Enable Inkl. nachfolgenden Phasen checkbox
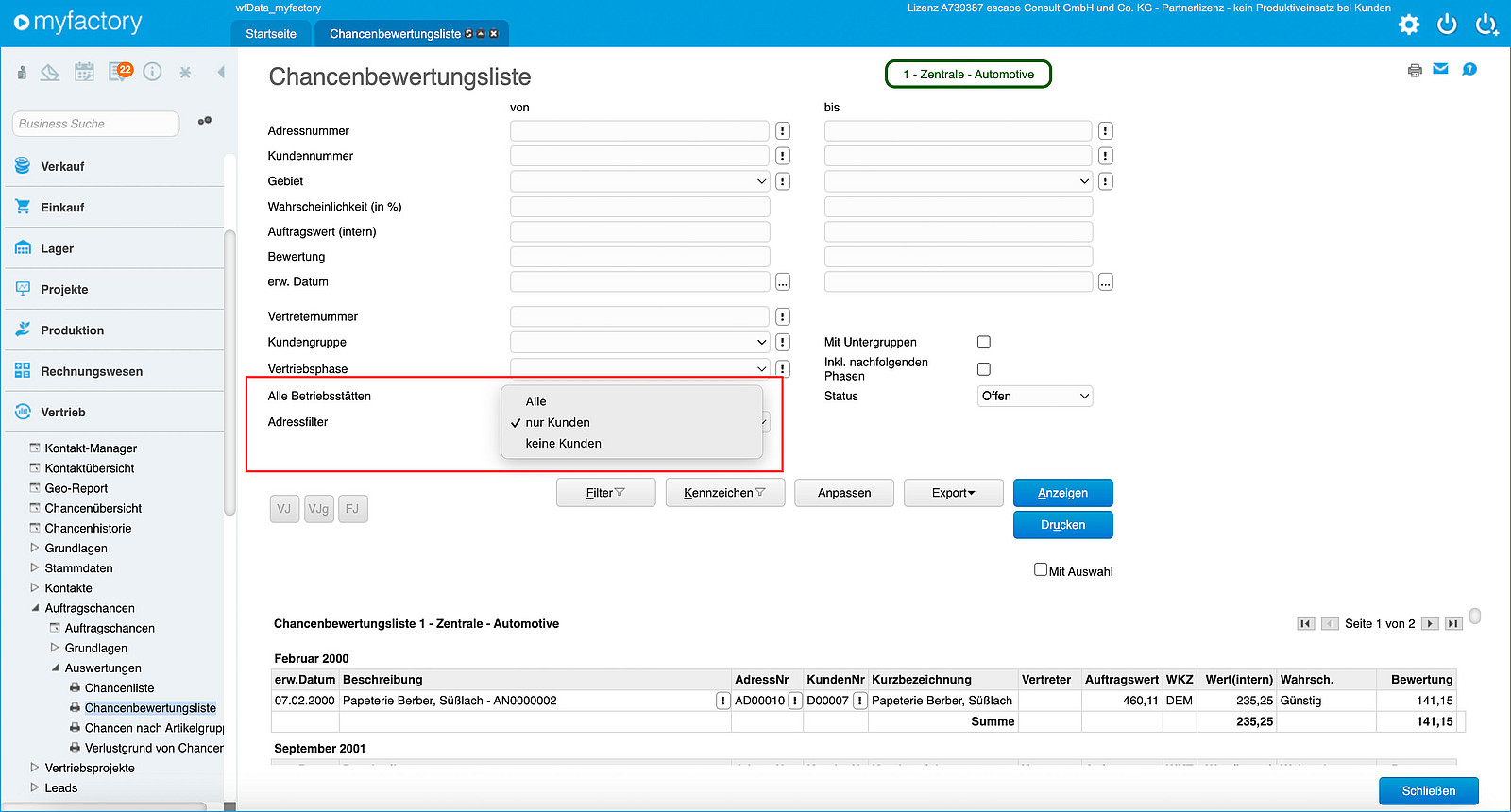The image size is (1511, 812). (984, 369)
